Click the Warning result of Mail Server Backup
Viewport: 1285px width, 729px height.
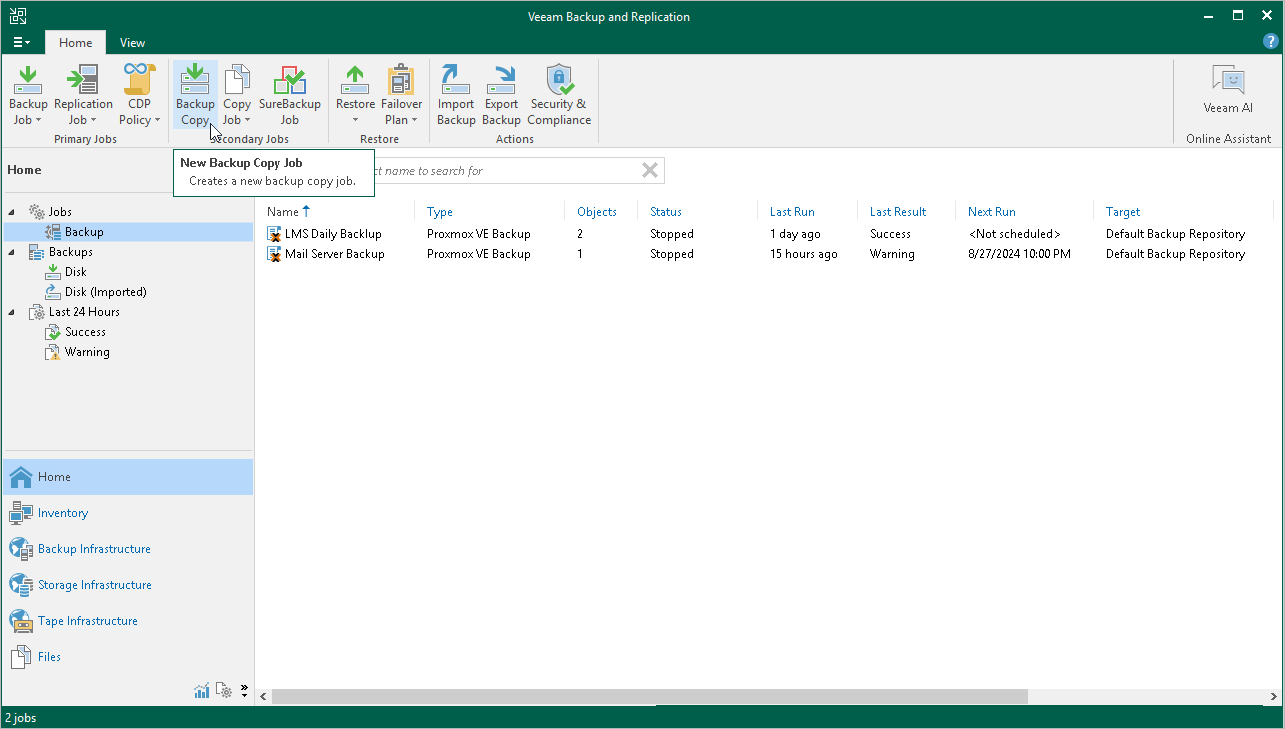pos(892,254)
